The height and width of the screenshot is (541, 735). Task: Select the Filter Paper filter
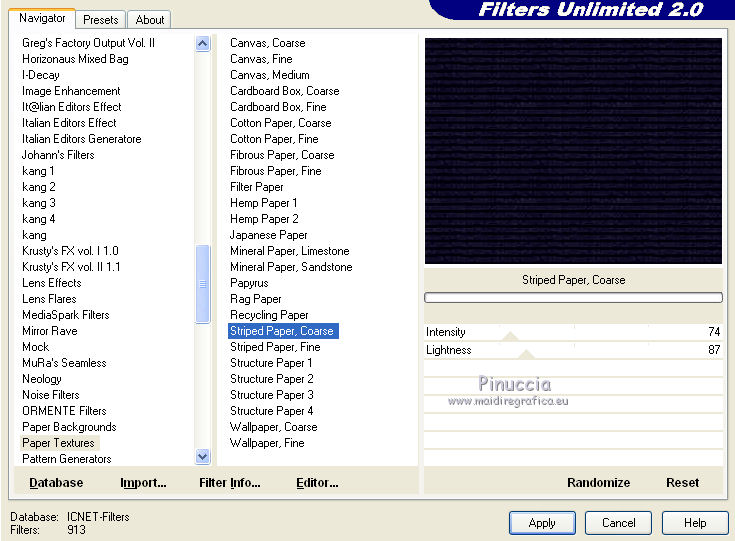point(256,187)
